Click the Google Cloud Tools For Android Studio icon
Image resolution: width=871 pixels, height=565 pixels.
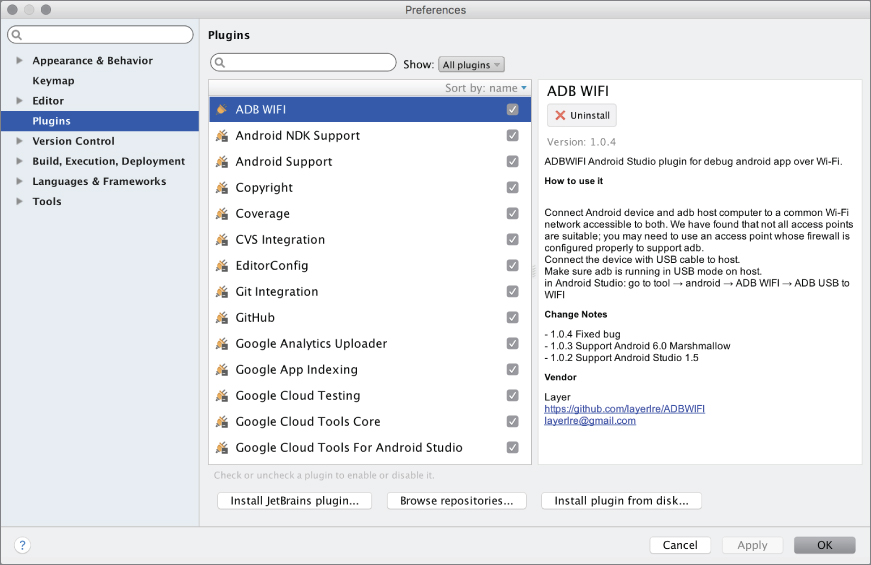coord(222,447)
